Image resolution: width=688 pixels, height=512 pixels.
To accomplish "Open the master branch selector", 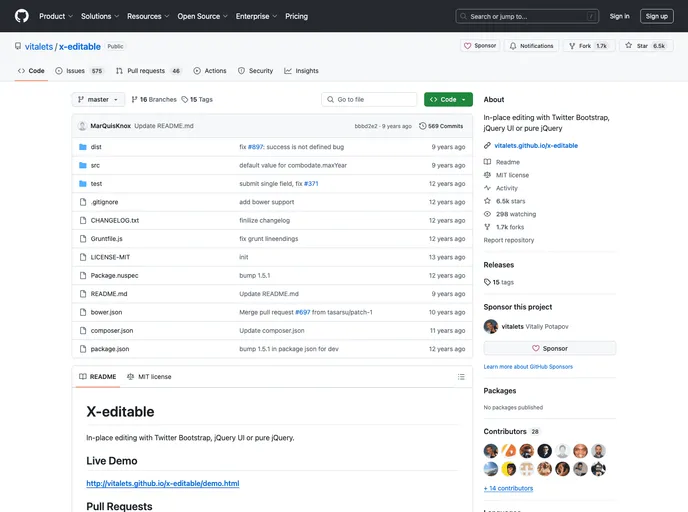I will [x=98, y=100].
